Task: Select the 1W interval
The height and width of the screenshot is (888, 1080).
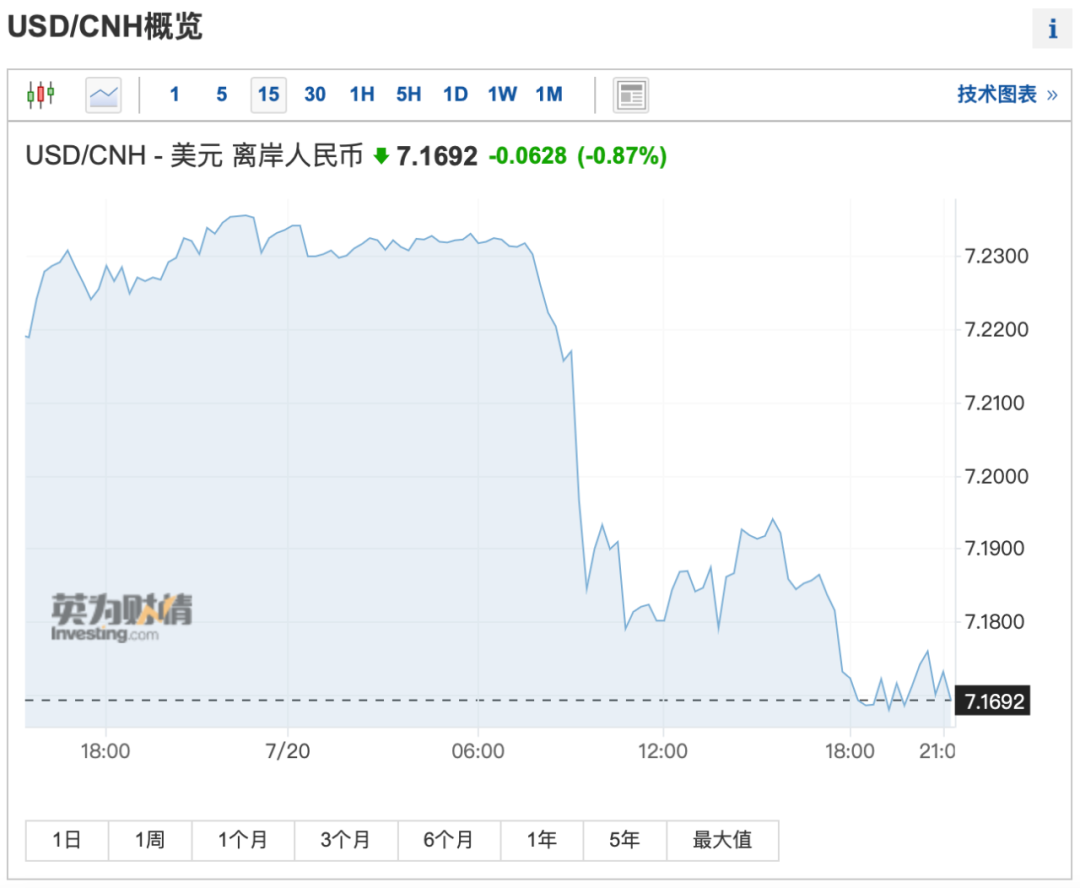Action: point(502,95)
